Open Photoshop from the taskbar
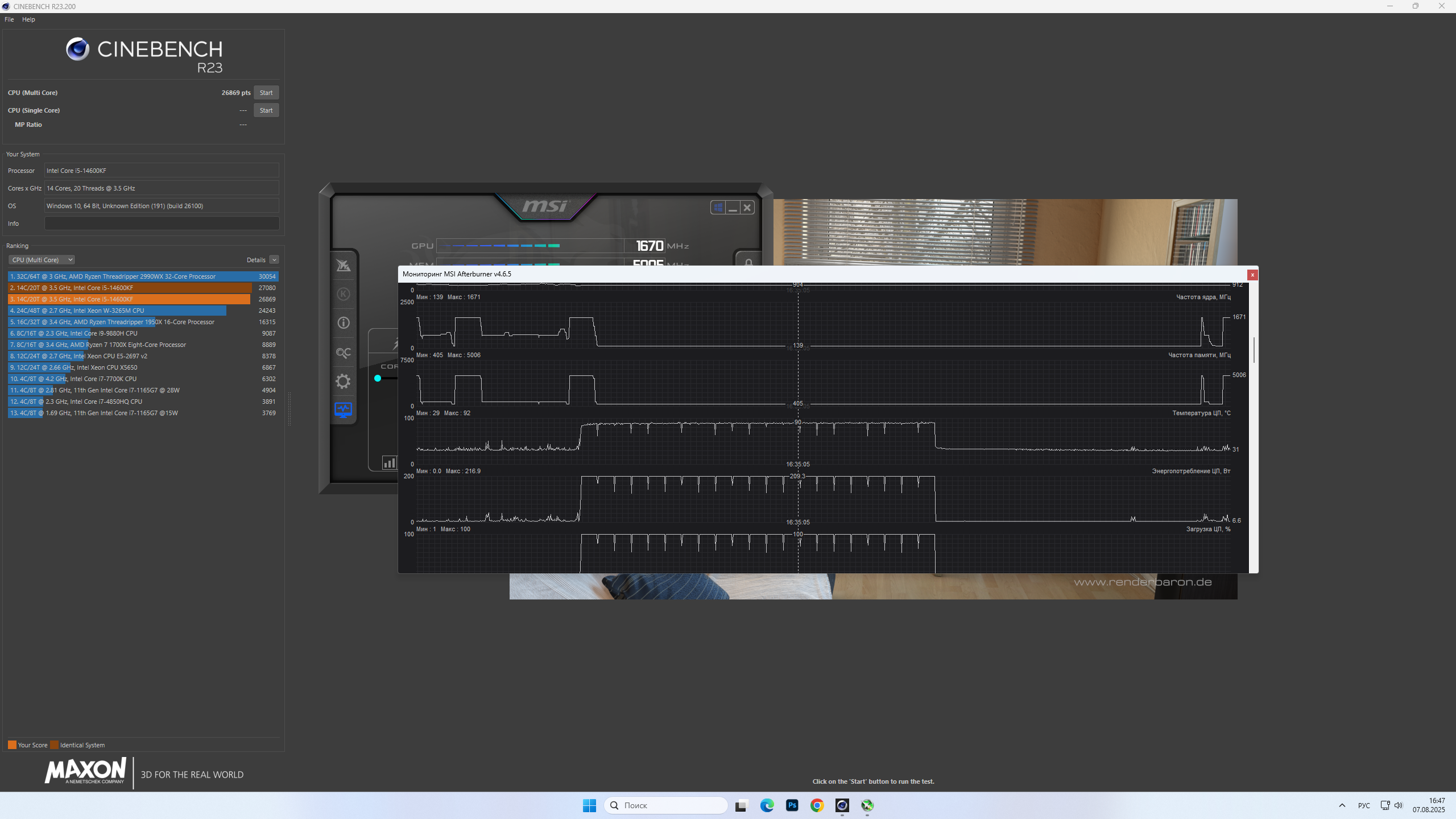This screenshot has width=1456, height=819. [792, 805]
